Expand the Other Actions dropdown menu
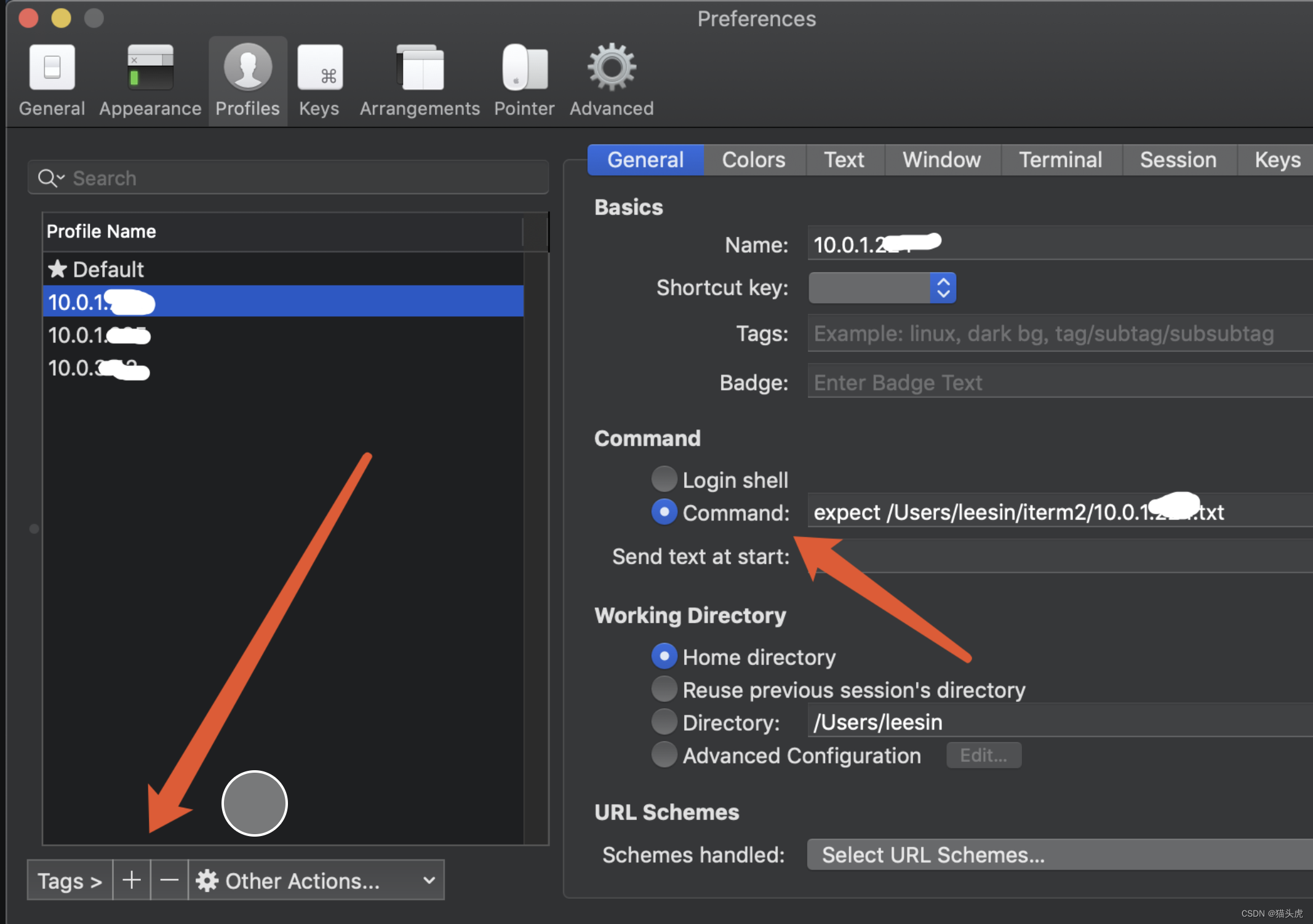Image resolution: width=1313 pixels, height=924 pixels. [316, 880]
